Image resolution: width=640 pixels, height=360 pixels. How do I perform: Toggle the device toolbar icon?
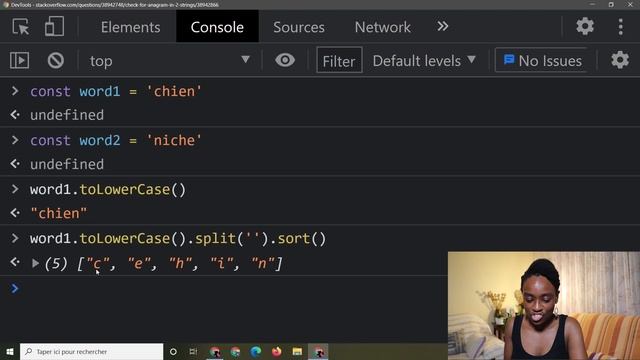[54, 27]
